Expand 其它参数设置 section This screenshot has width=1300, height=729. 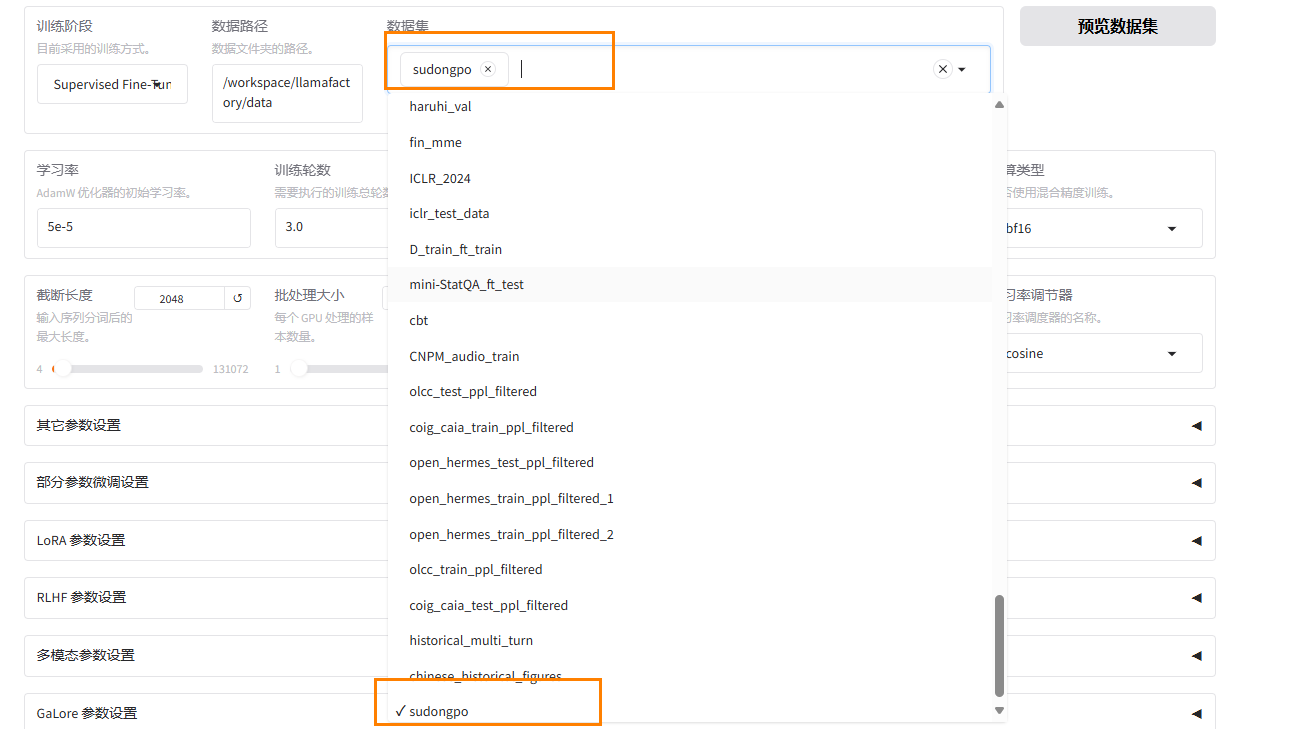pyautogui.click(x=200, y=425)
